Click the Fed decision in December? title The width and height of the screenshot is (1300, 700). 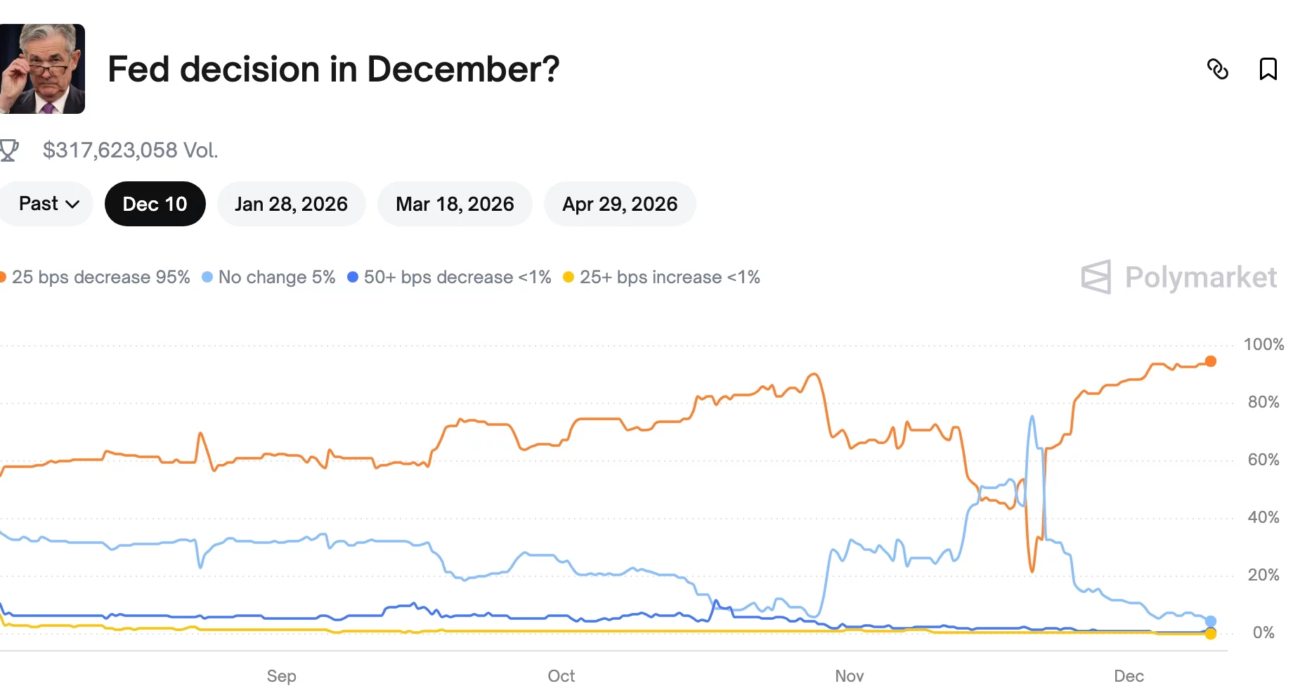coord(333,69)
